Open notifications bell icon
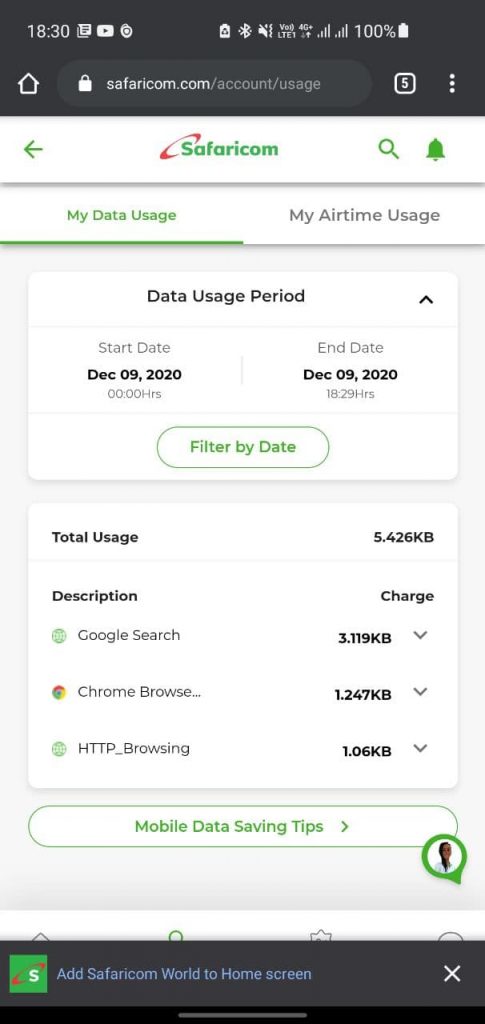Viewport: 485px width, 1024px height. (x=435, y=150)
